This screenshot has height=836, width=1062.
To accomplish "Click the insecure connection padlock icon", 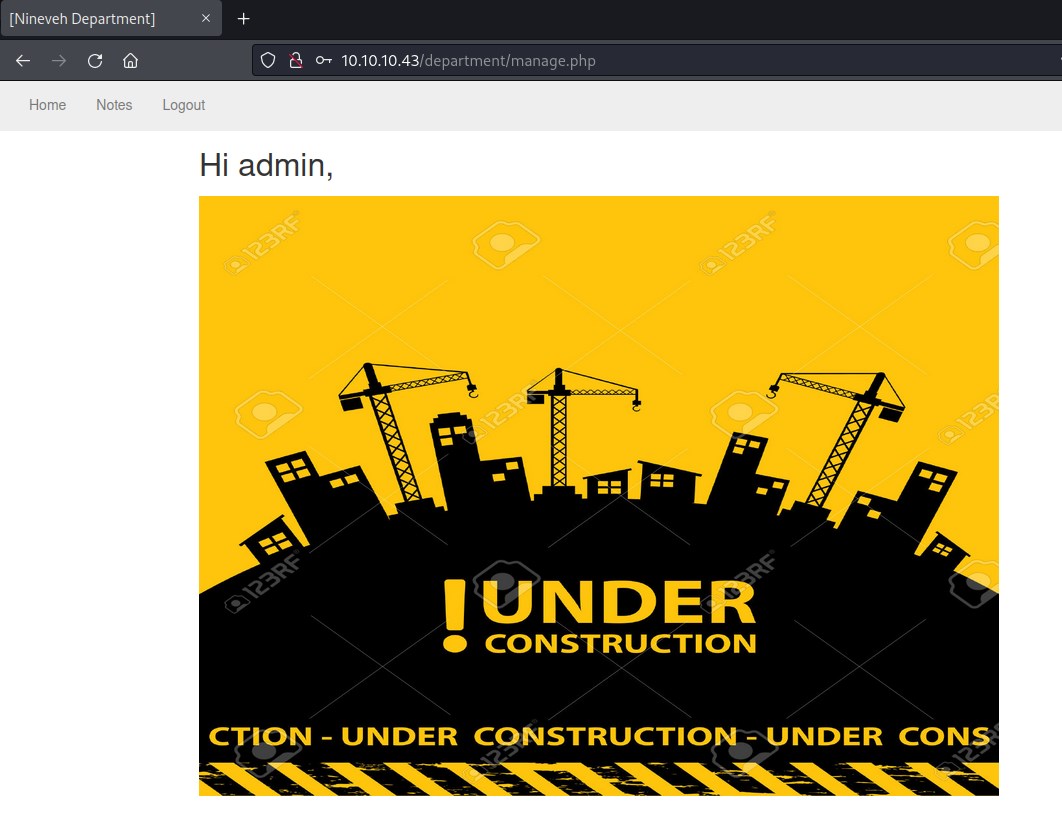I will point(295,61).
